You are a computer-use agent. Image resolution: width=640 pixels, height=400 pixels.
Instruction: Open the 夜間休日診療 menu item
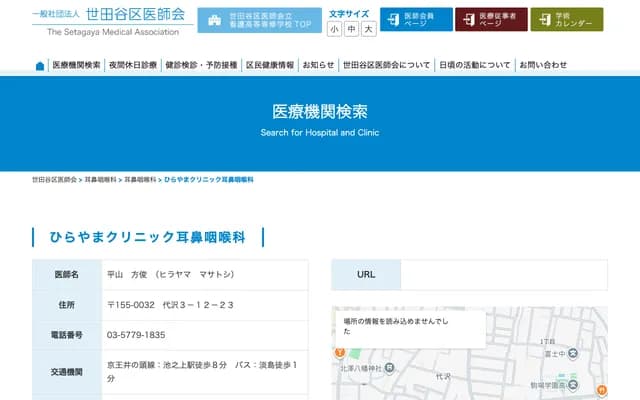click(x=132, y=65)
